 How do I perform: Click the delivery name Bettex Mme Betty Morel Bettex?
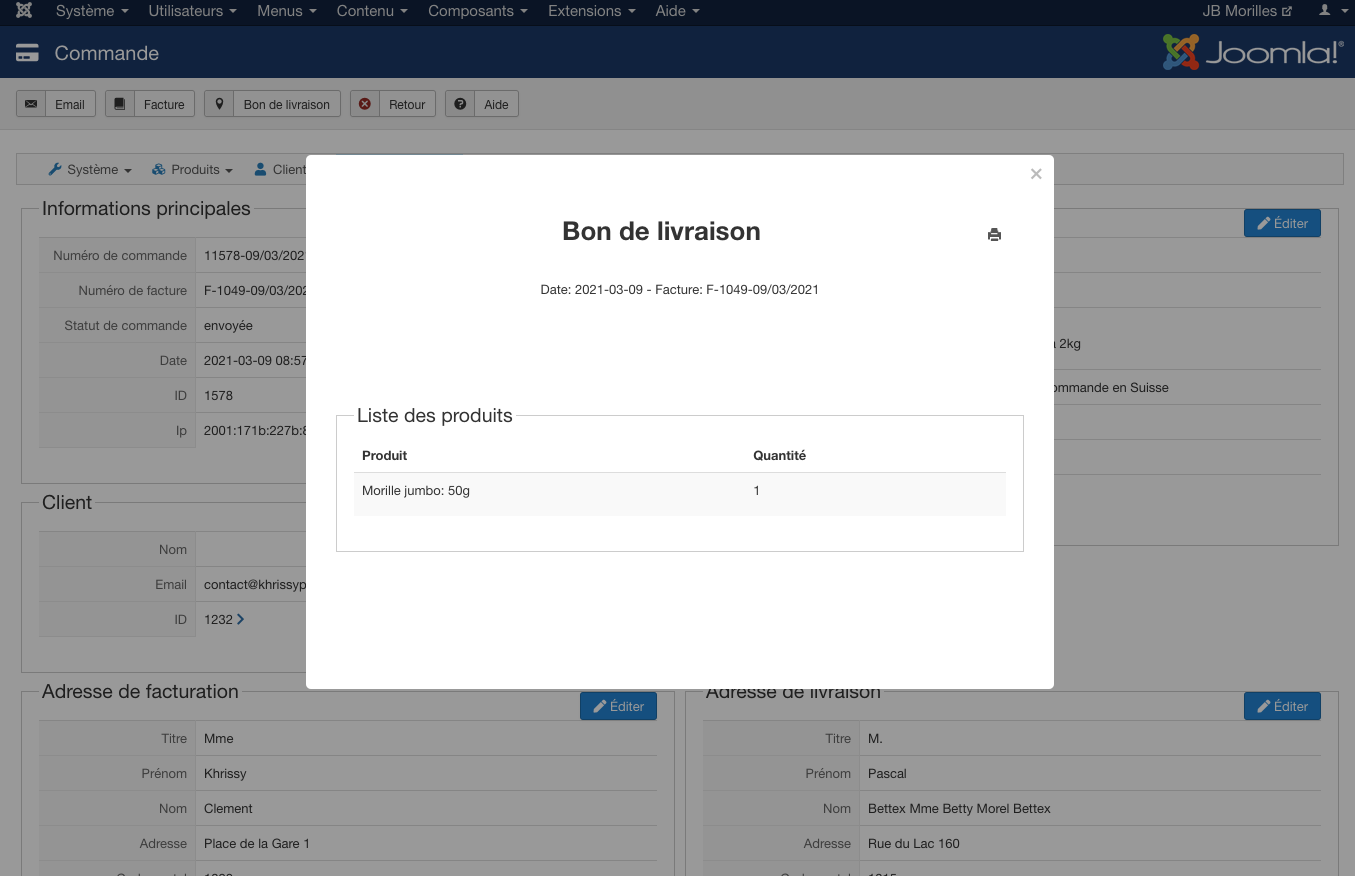click(x=959, y=809)
